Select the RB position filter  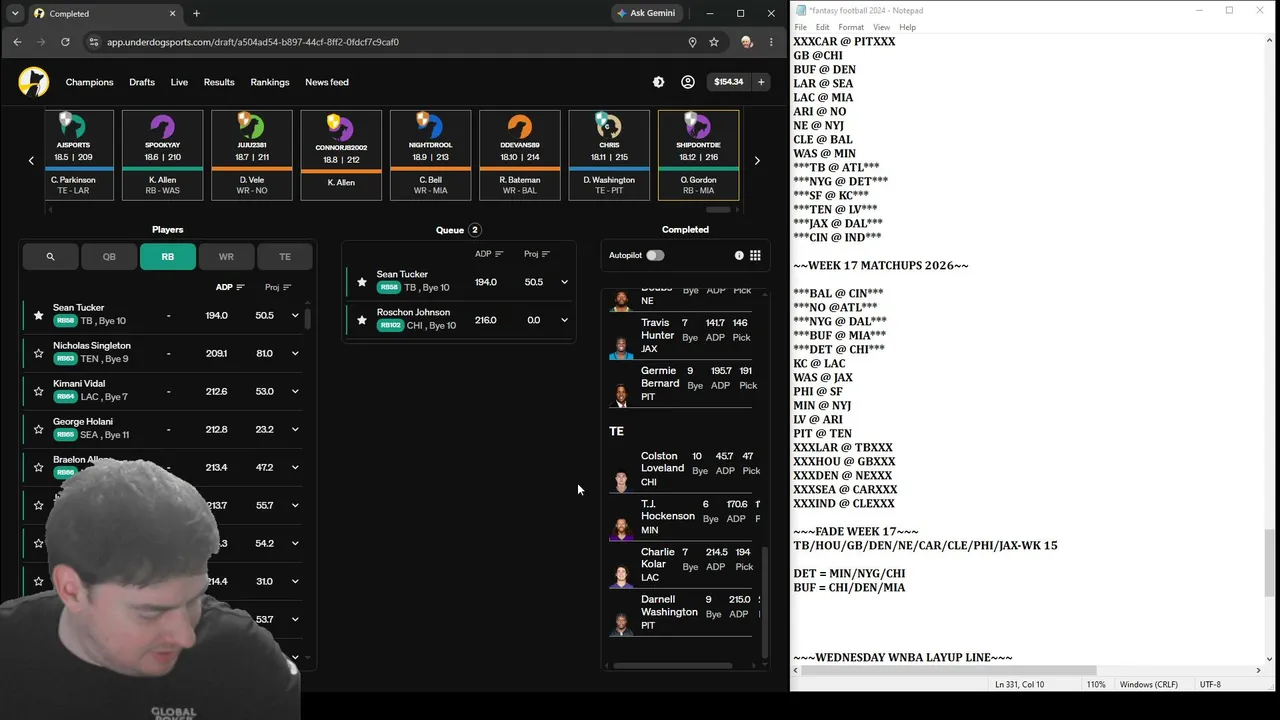coord(168,257)
